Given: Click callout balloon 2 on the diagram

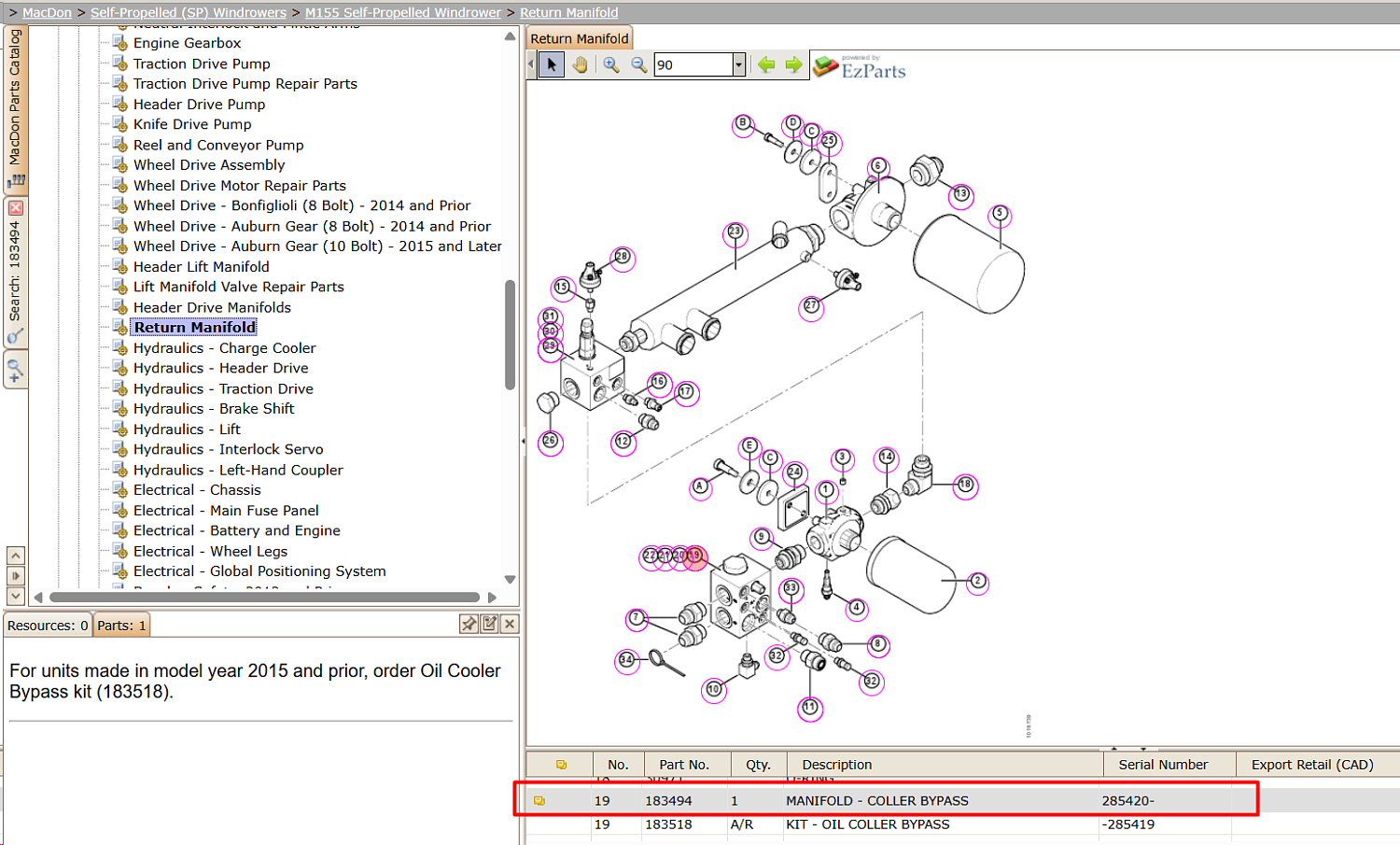Looking at the screenshot, I should tap(977, 582).
